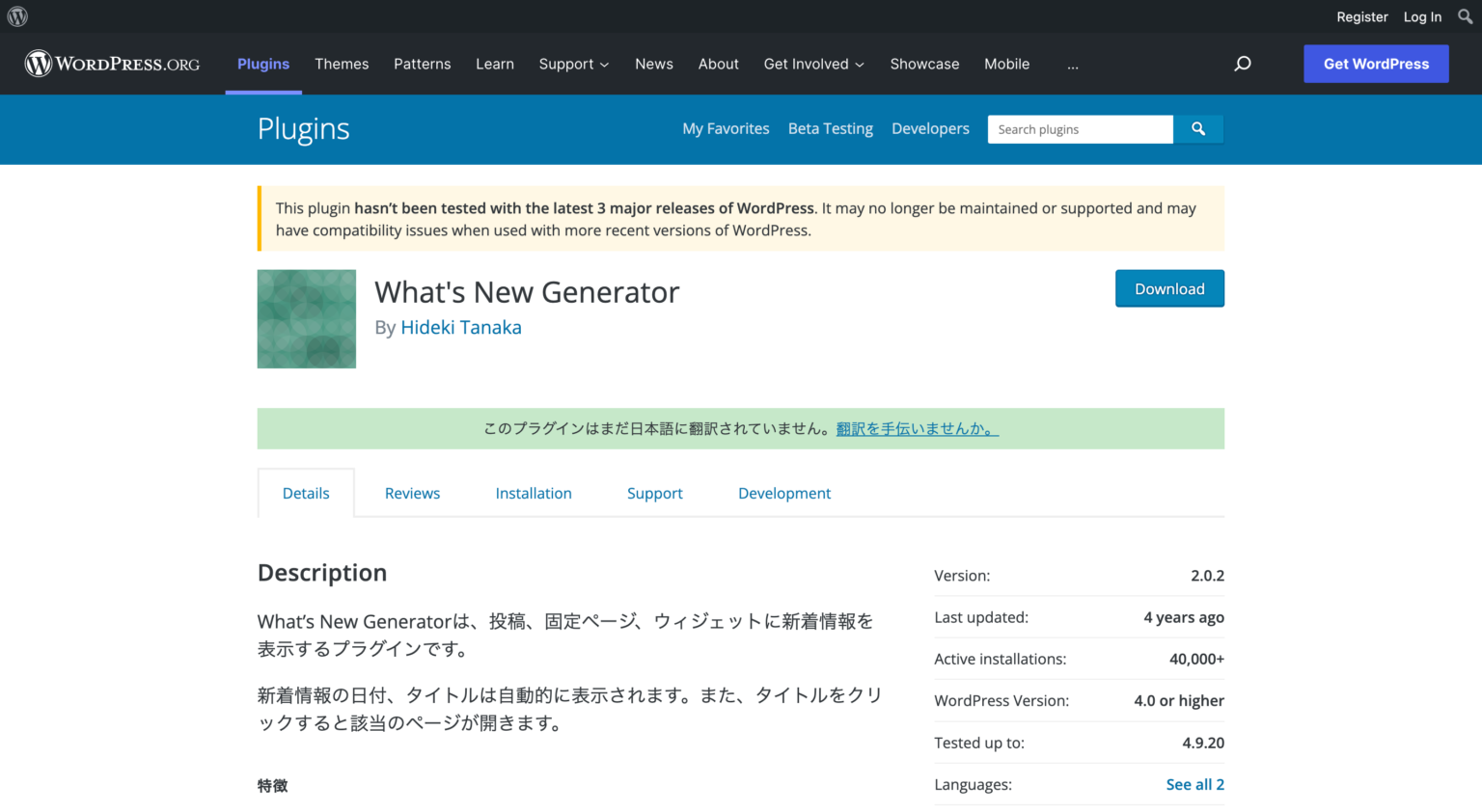Click the Download button for the plugin
1482x812 pixels.
click(1169, 288)
